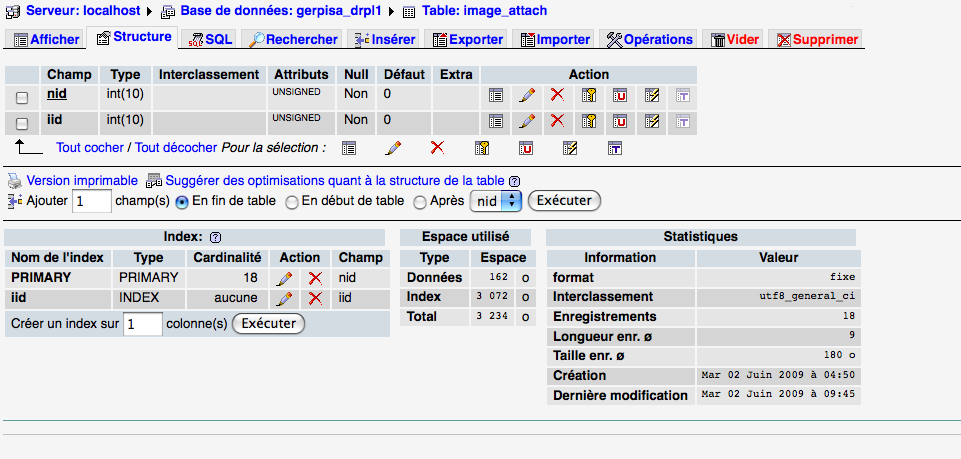Viewport: 961px width, 459px height.
Task: Open Index help question mark icon
Action: [x=215, y=237]
